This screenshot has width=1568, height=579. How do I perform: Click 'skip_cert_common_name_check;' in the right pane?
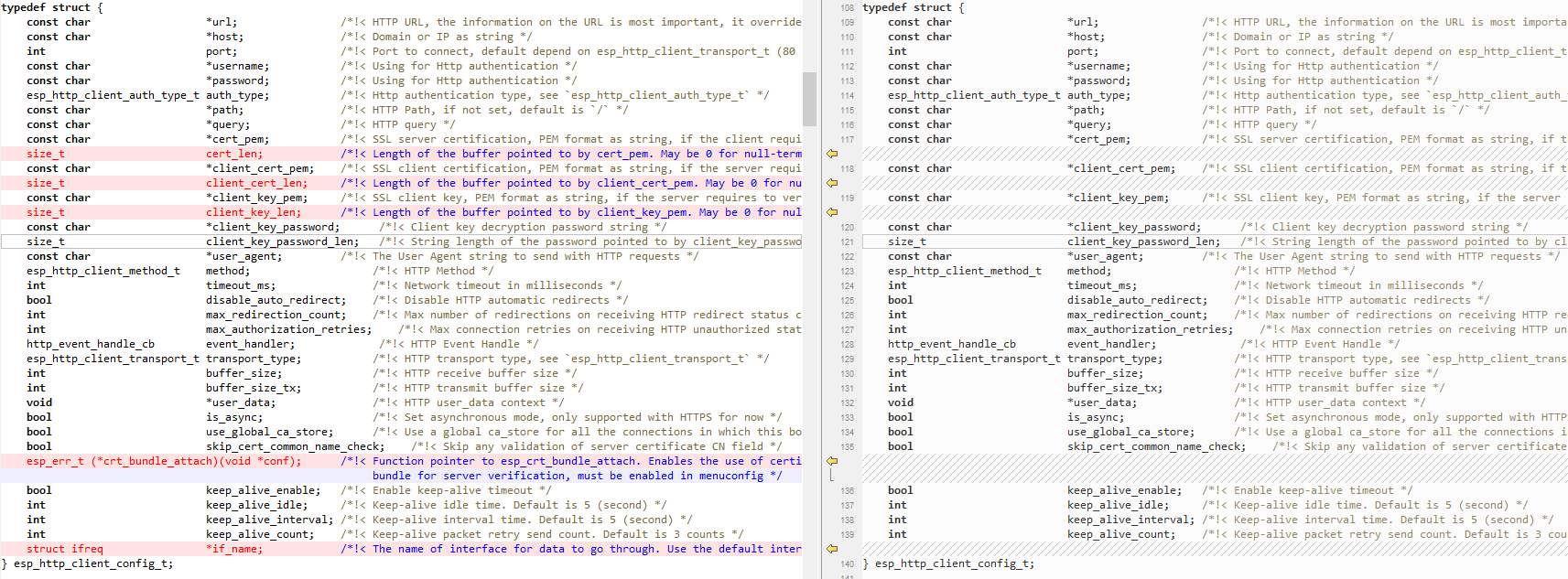pos(1157,446)
